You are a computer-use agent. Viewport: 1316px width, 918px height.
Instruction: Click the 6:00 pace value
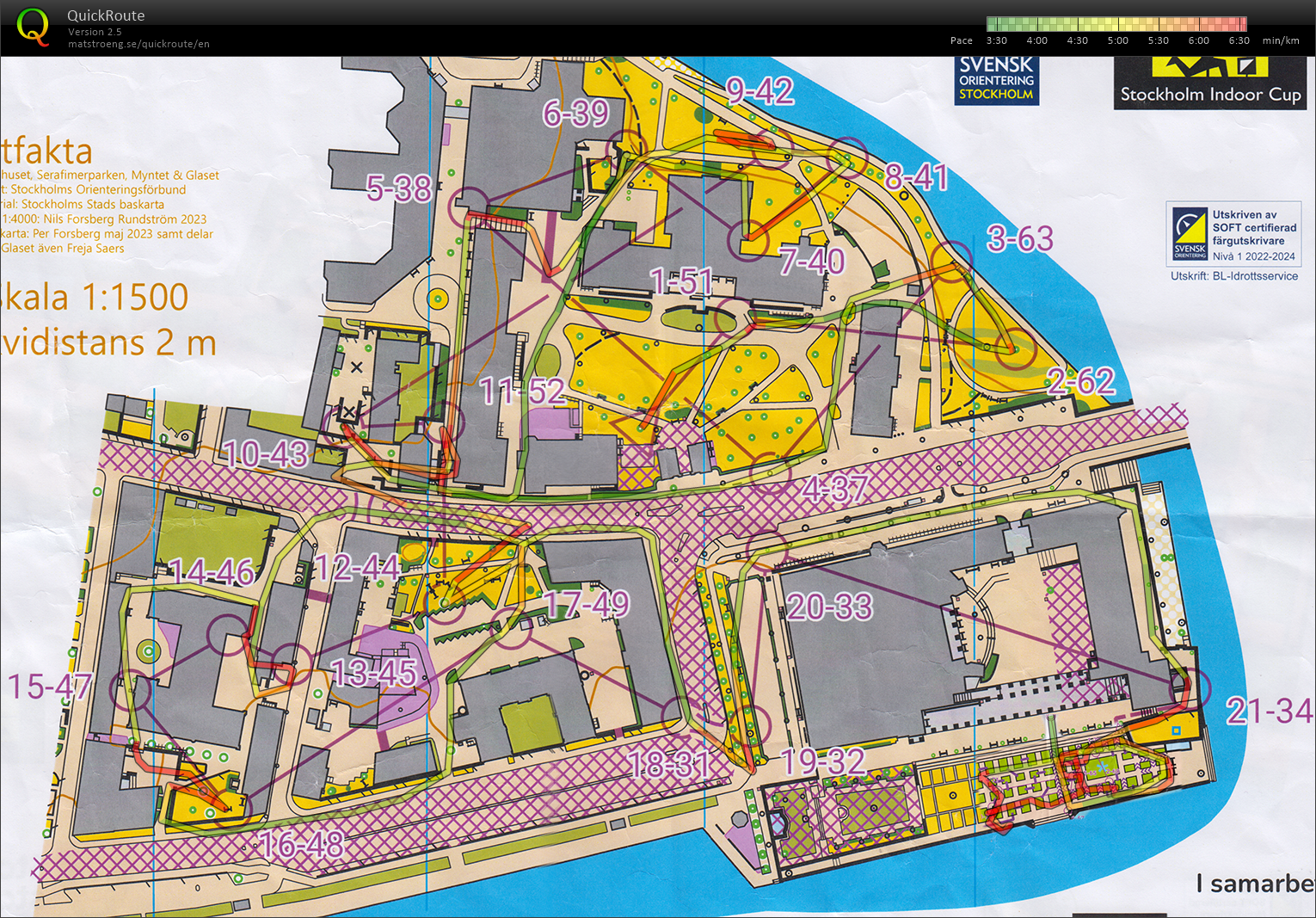pos(1198,40)
